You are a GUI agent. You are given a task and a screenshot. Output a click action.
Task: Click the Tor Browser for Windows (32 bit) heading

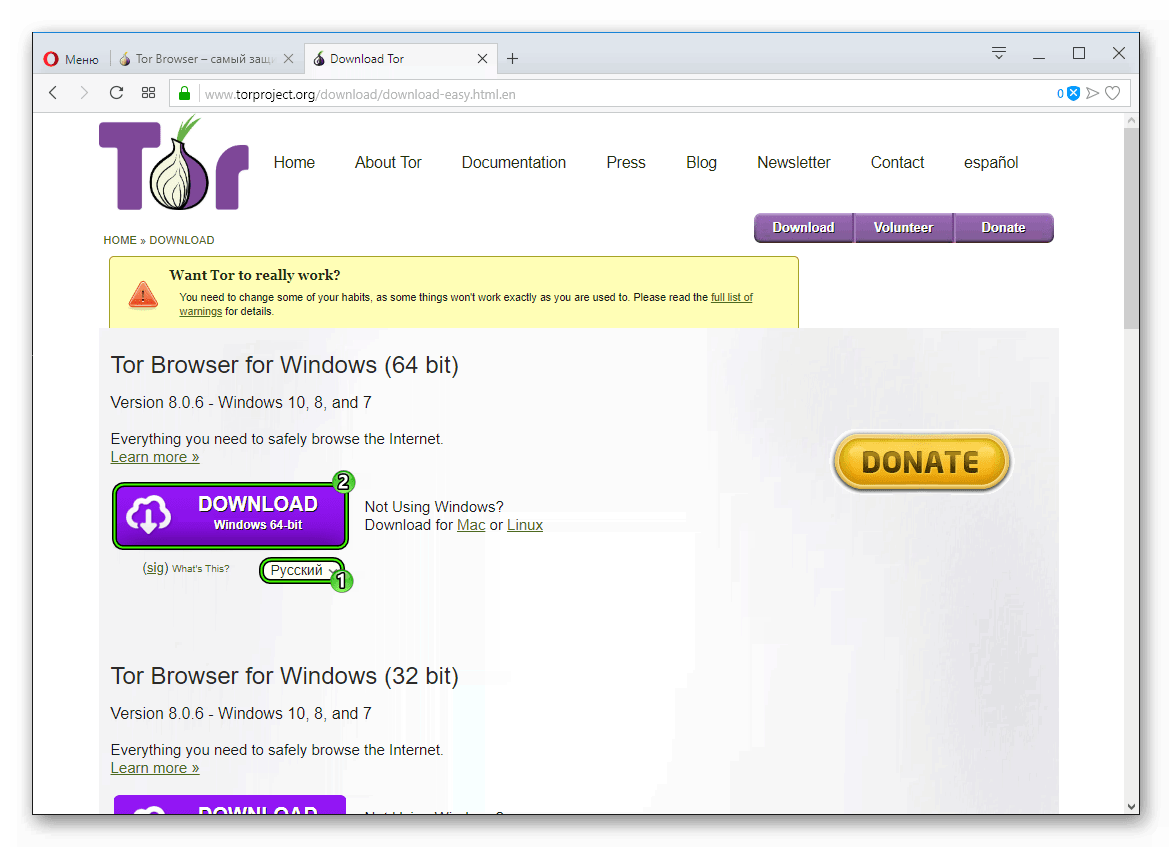pyautogui.click(x=285, y=676)
